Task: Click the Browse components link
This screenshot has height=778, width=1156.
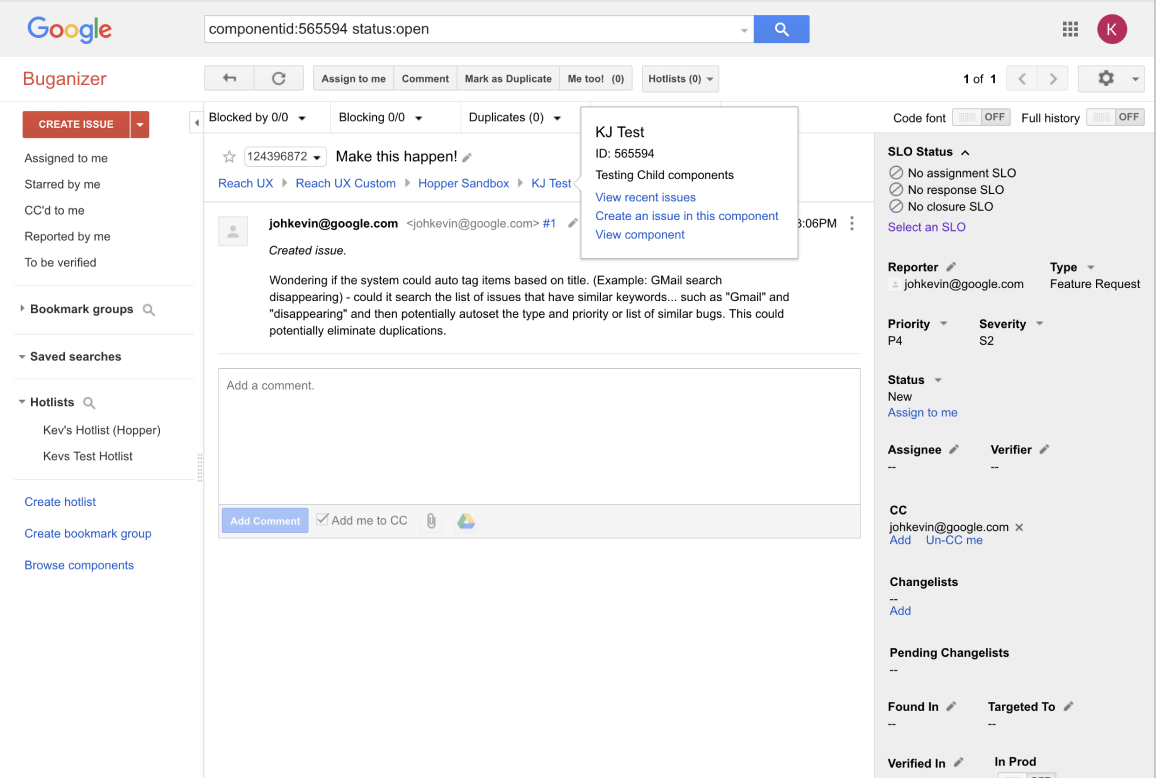Action: tap(79, 565)
